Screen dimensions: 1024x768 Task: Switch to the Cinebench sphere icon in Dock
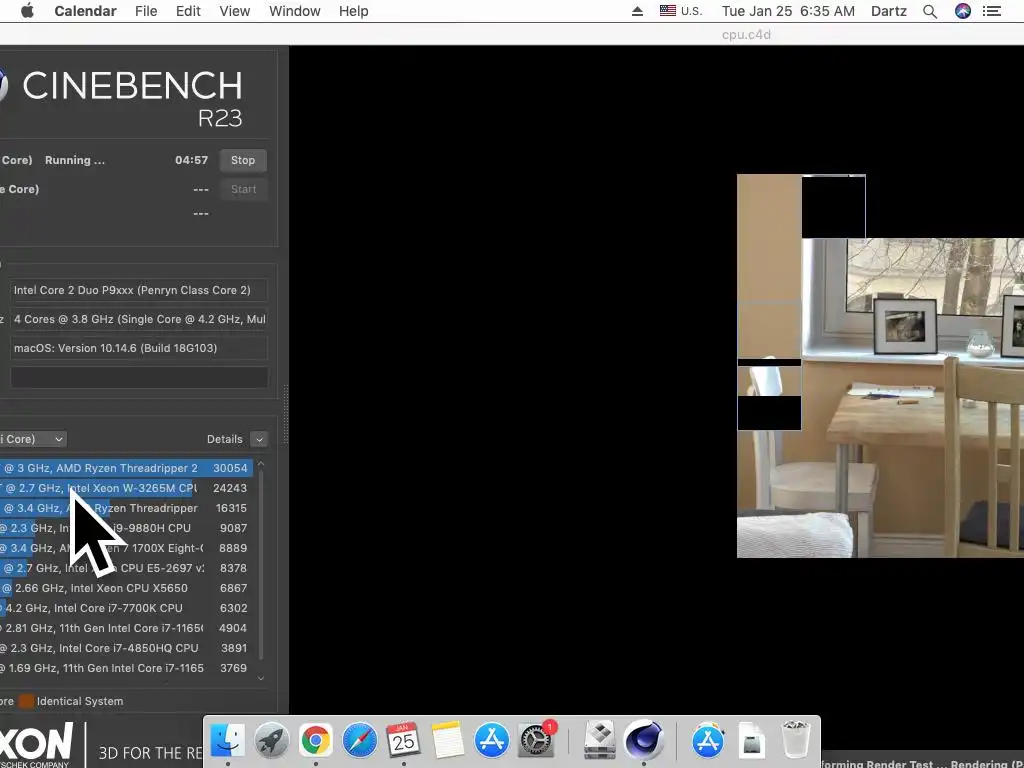click(643, 741)
